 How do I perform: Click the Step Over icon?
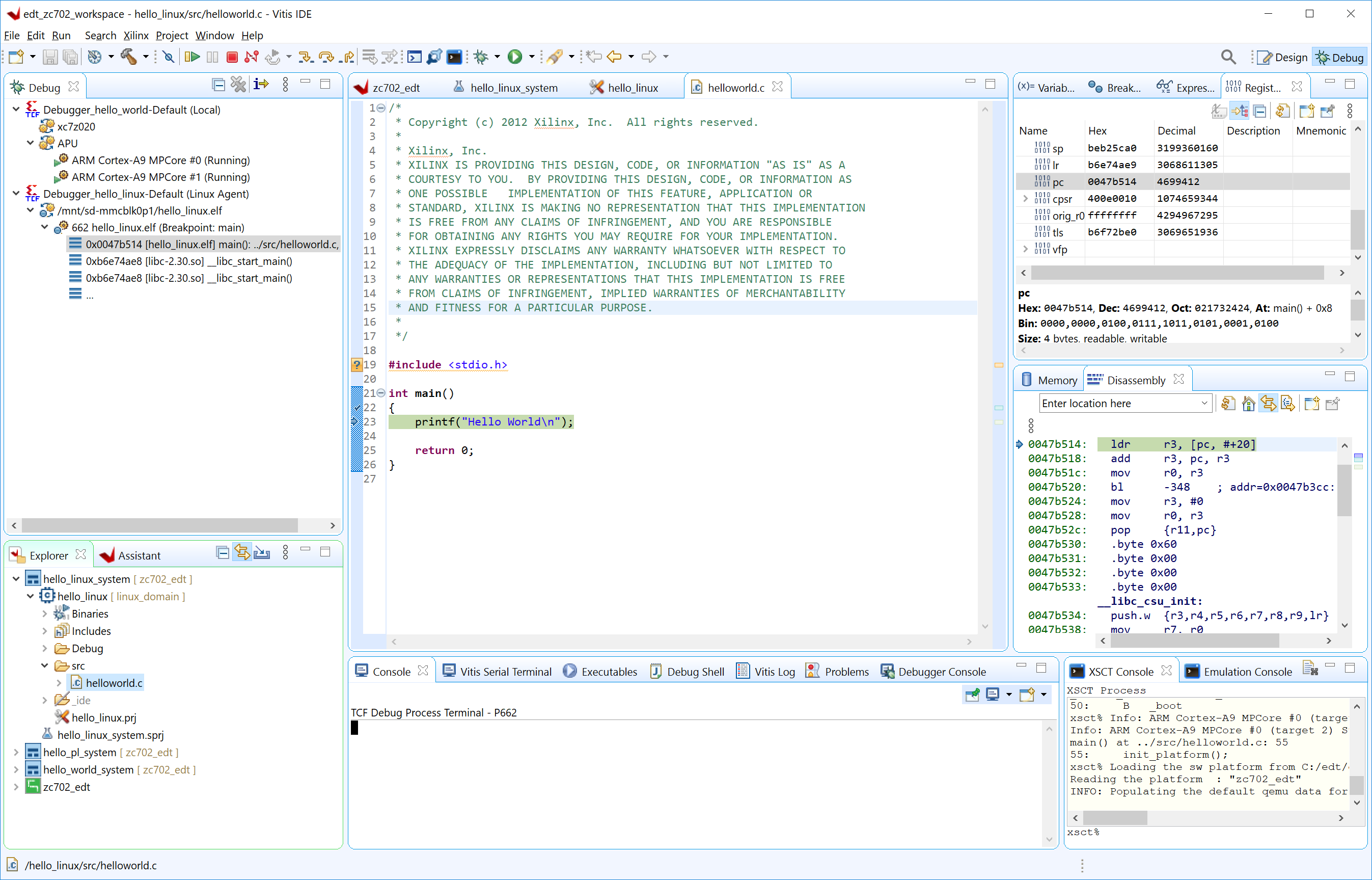[326, 57]
